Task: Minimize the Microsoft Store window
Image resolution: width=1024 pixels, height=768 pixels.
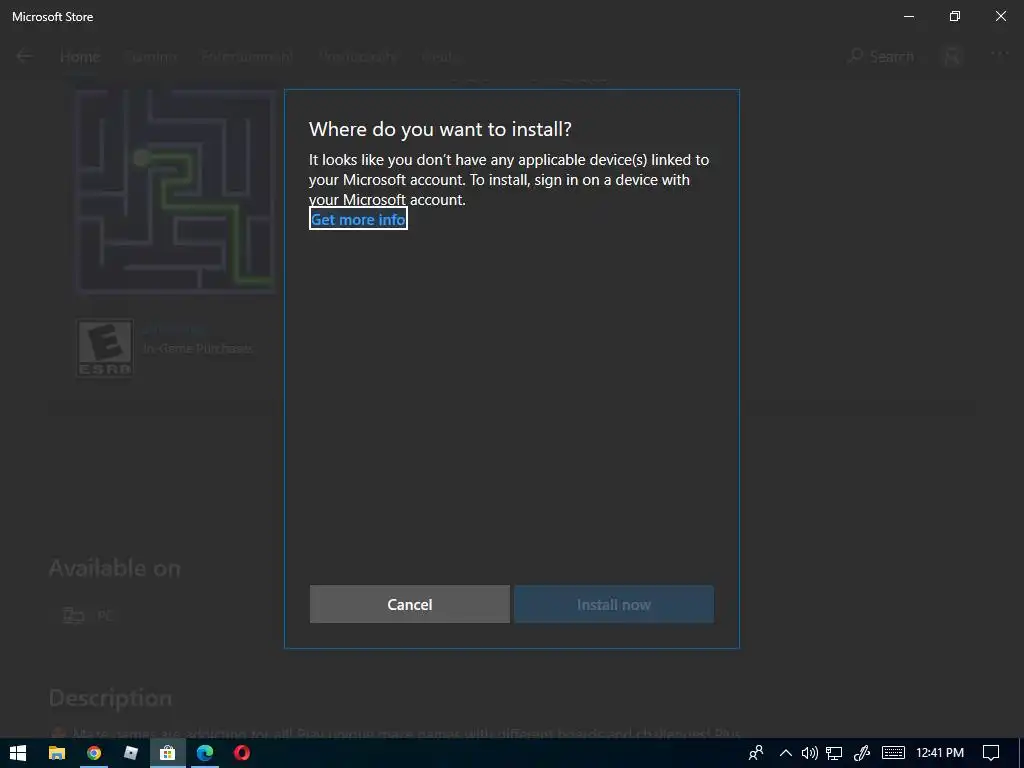Action: click(x=908, y=16)
